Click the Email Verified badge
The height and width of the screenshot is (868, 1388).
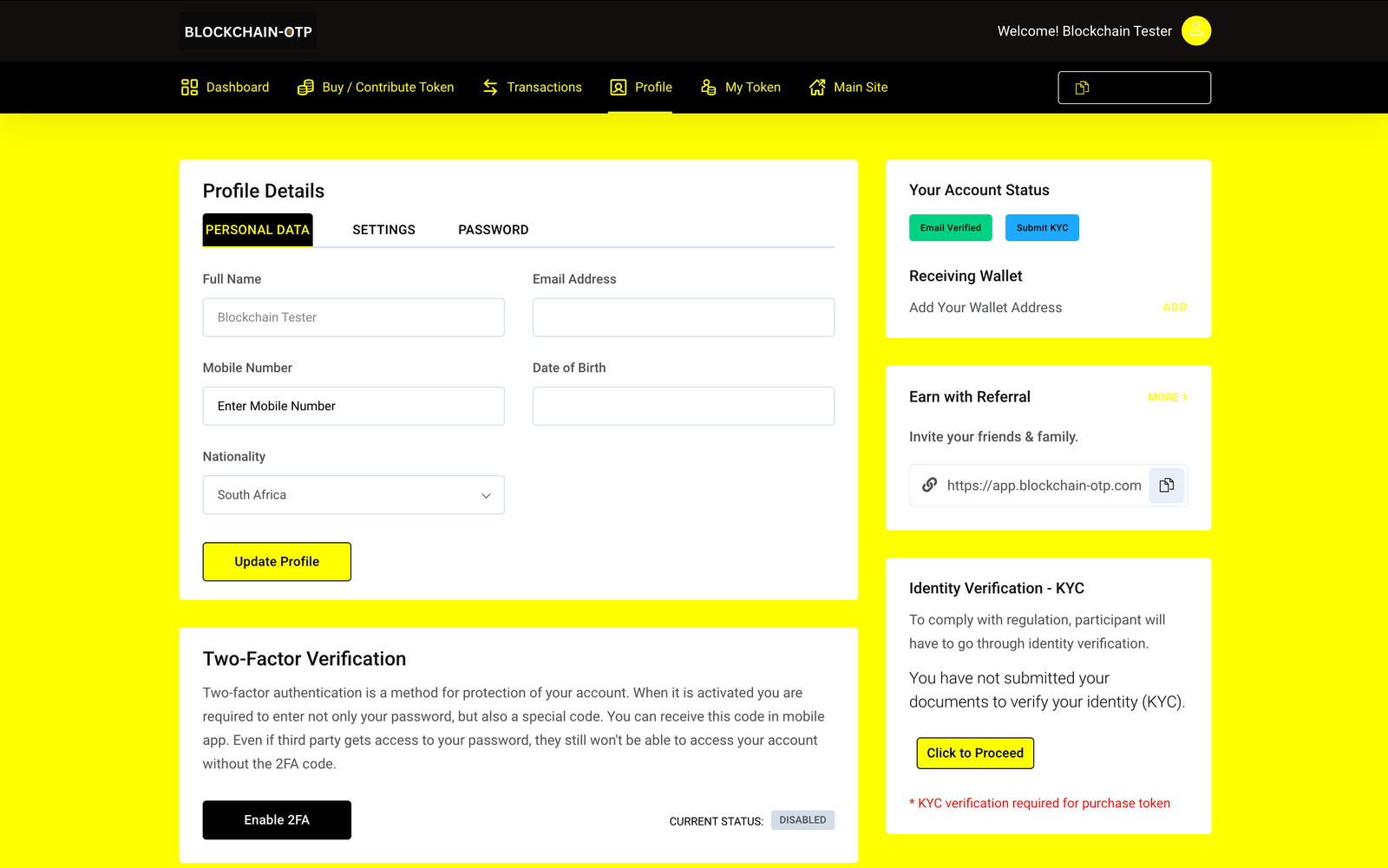tap(951, 228)
